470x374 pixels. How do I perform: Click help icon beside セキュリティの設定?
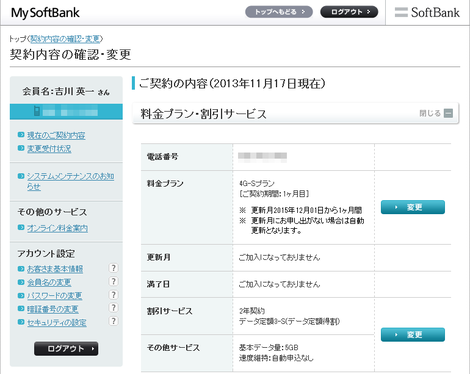tap(113, 321)
